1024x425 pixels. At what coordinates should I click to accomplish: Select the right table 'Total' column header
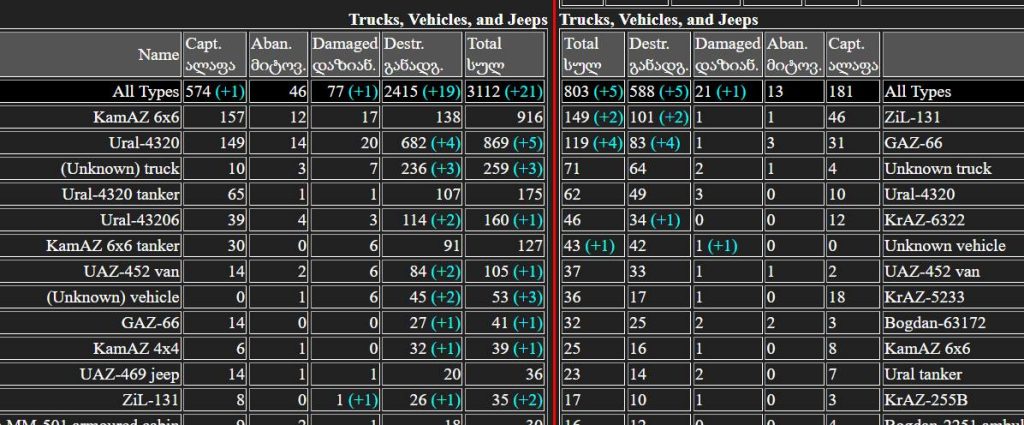tap(594, 54)
